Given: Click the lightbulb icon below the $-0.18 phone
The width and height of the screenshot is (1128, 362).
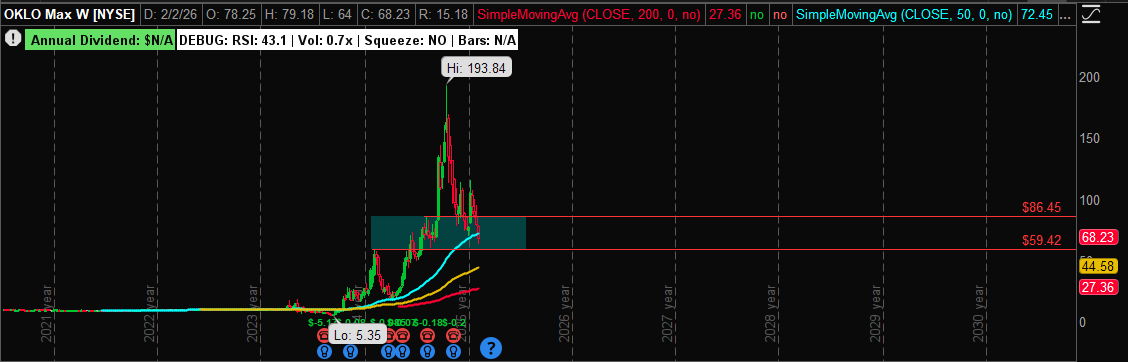Looking at the screenshot, I should 427,352.
